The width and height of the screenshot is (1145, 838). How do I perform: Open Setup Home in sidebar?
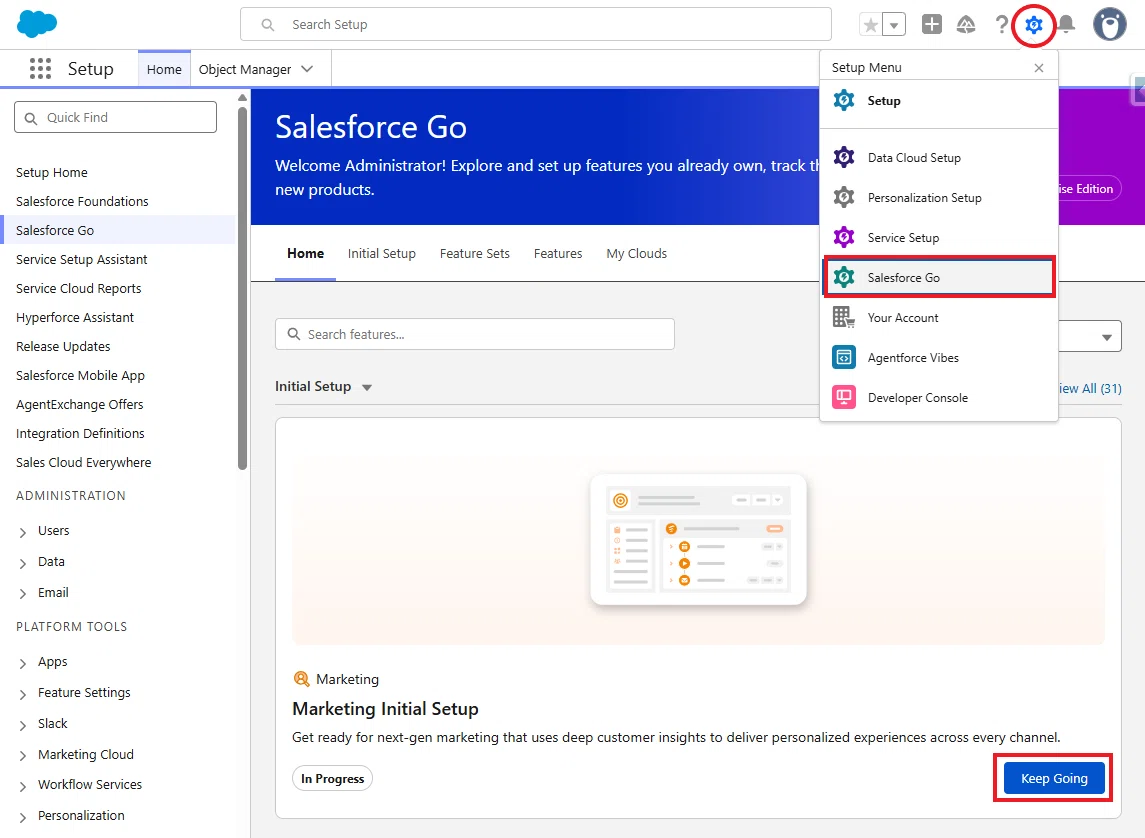[x=52, y=172]
